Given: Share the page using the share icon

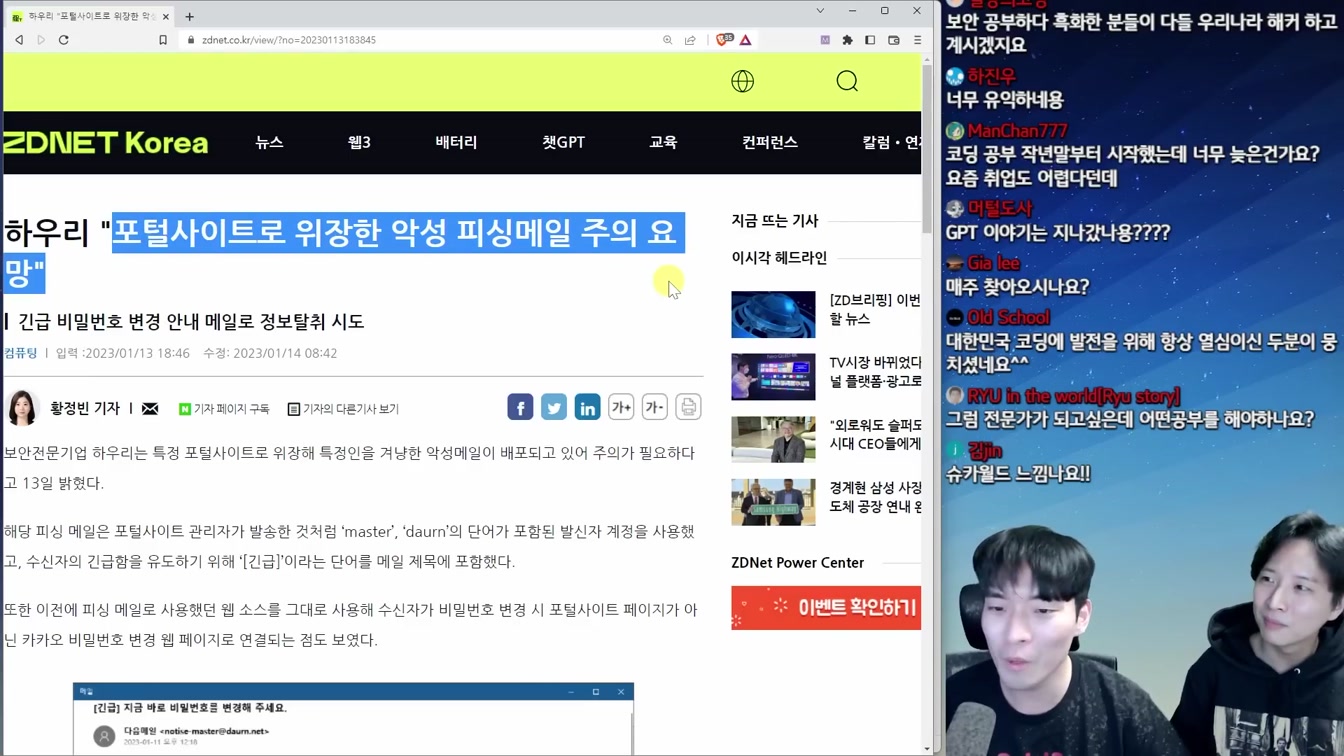Looking at the screenshot, I should [690, 40].
